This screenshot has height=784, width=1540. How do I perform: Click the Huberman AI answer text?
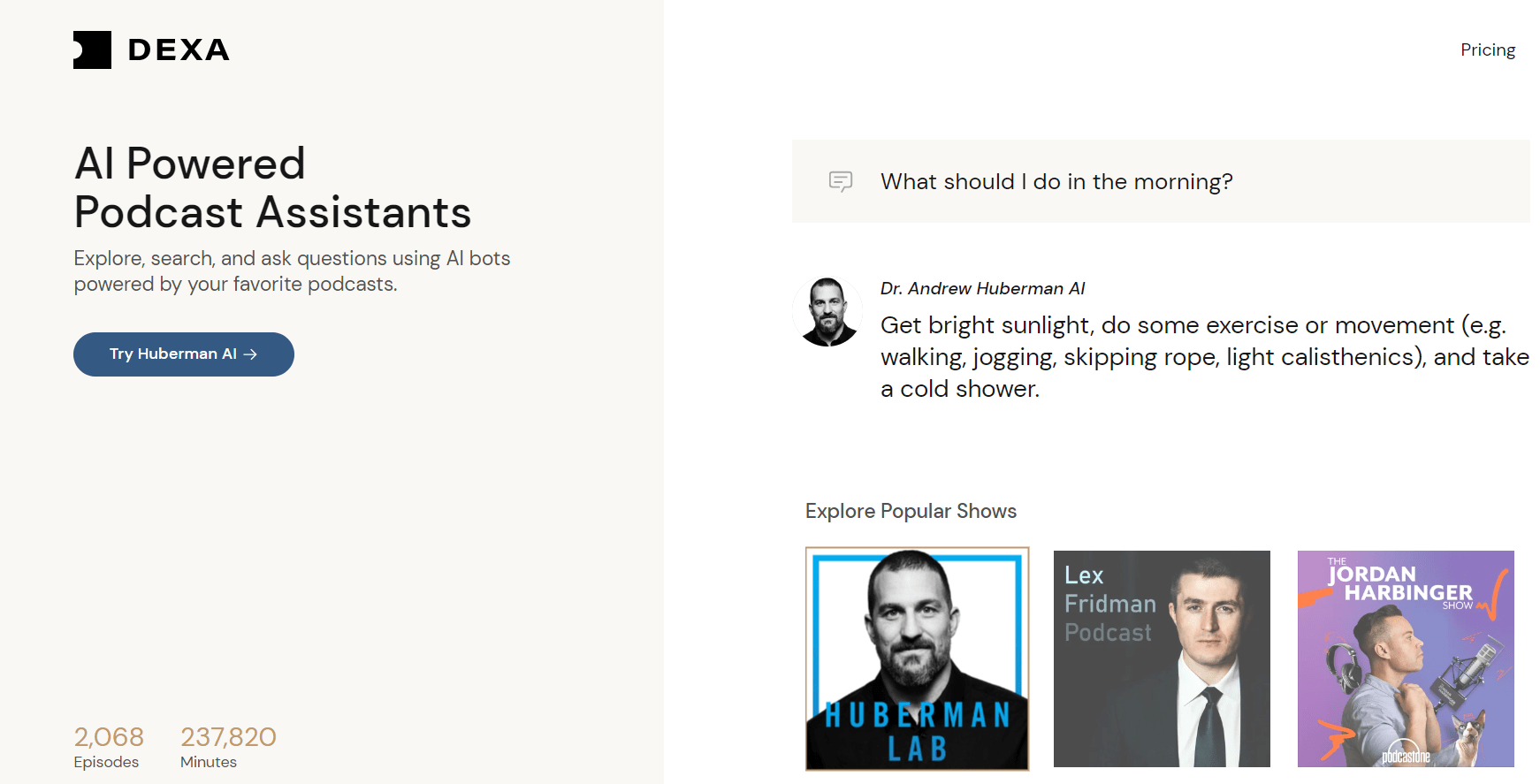(x=1205, y=357)
